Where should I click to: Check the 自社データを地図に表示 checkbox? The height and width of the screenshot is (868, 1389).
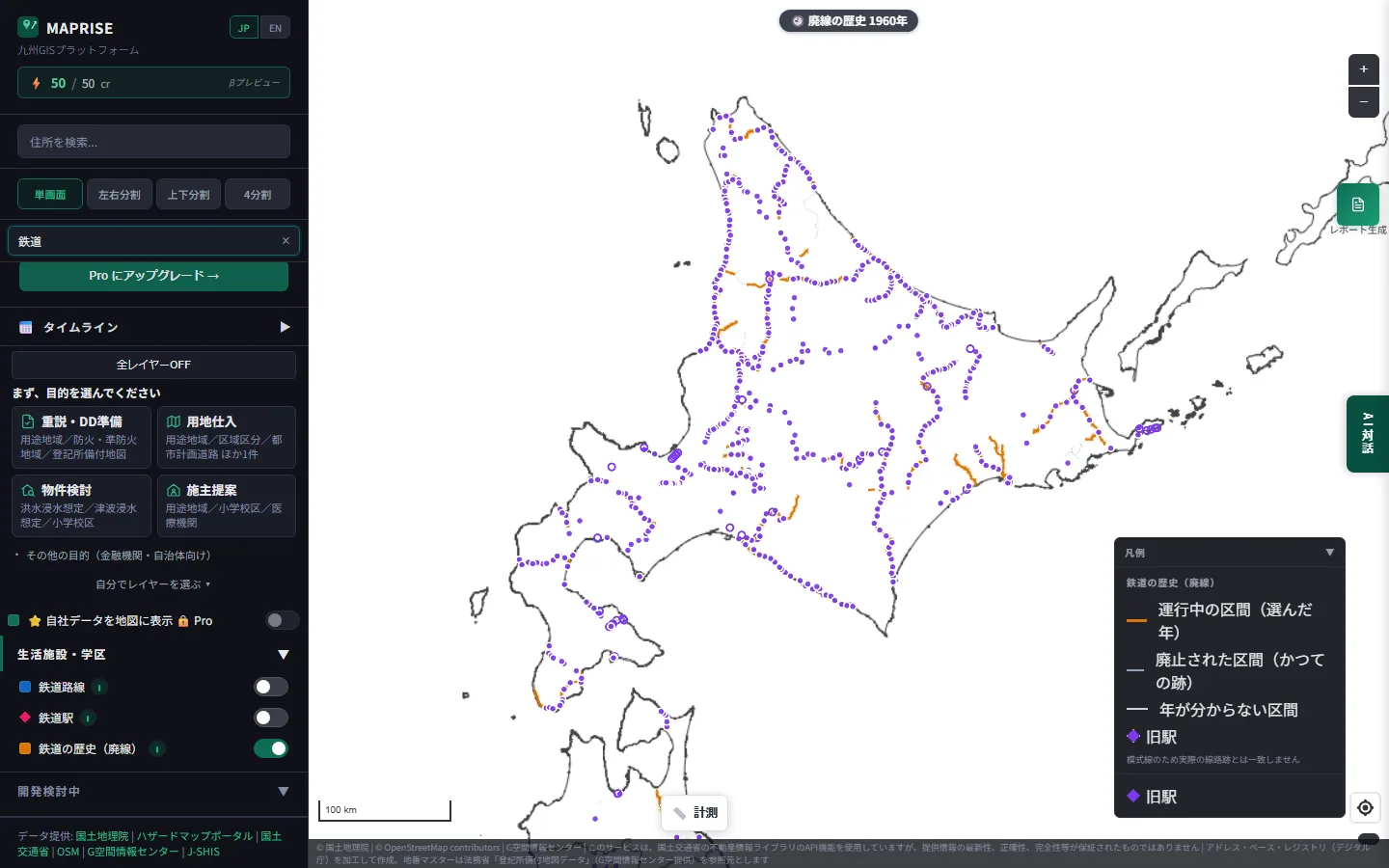click(x=14, y=620)
